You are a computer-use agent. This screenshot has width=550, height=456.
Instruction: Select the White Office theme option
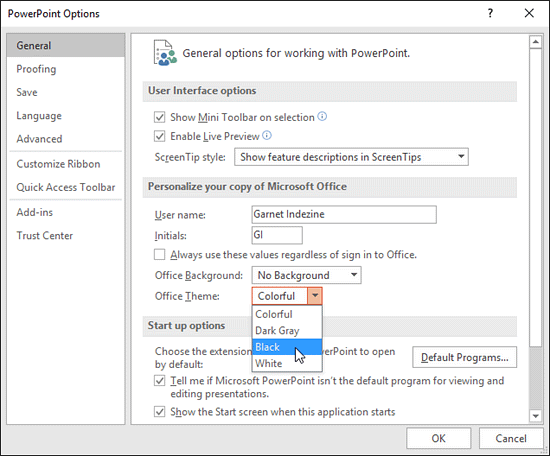pyautogui.click(x=287, y=363)
